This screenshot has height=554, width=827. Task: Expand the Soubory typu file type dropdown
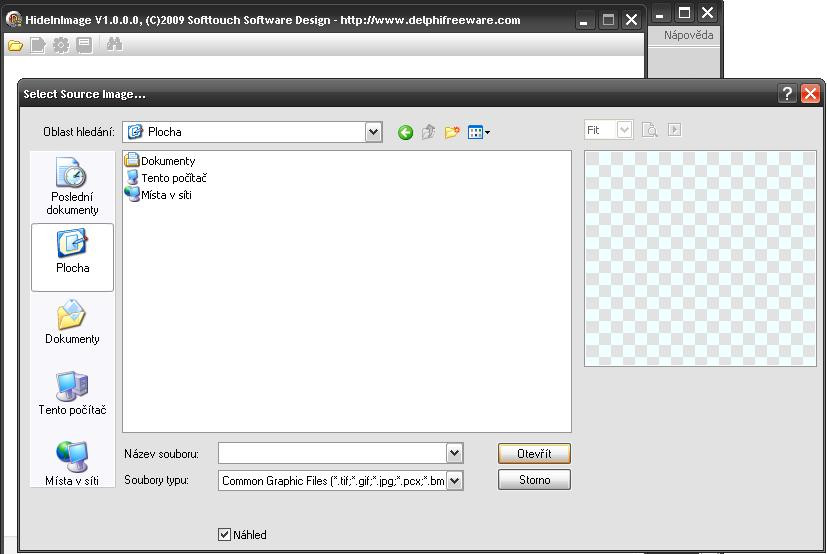[x=455, y=481]
